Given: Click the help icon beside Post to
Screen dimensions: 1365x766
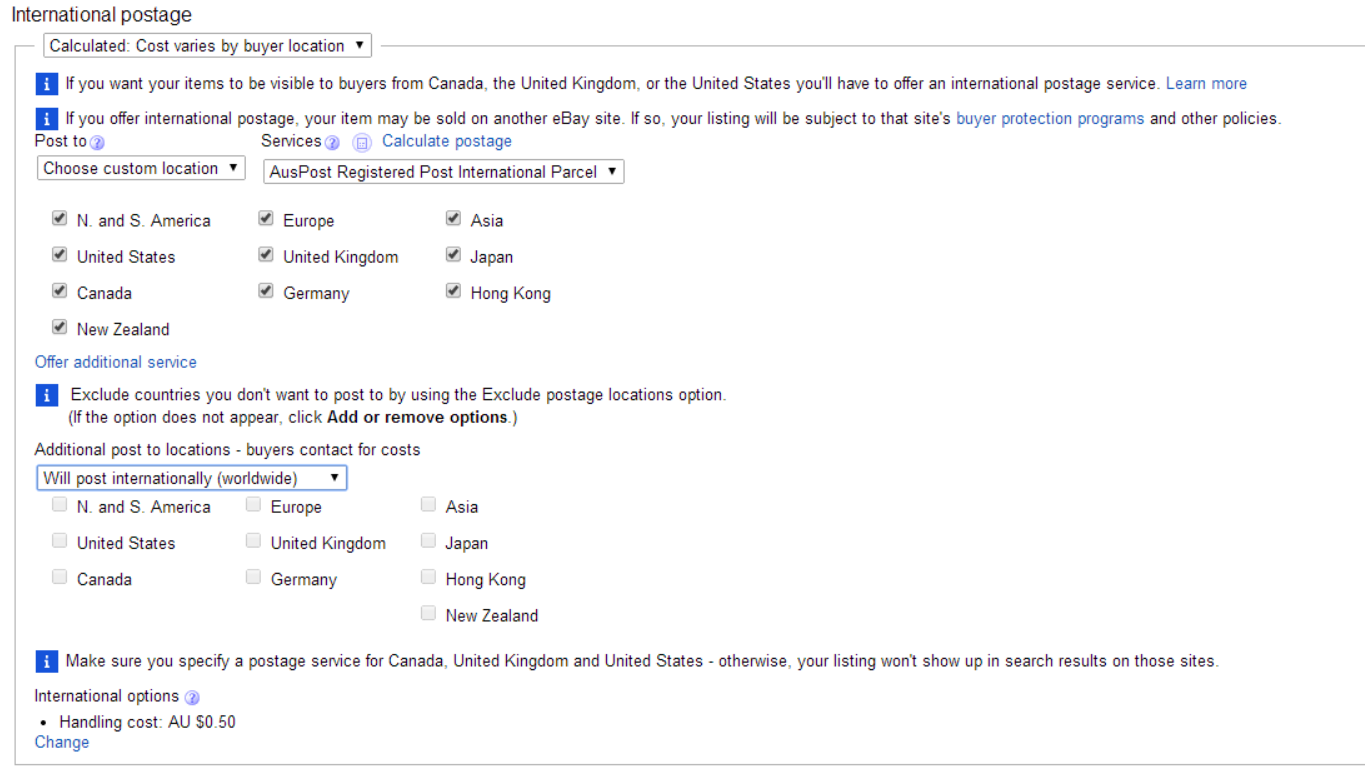Looking at the screenshot, I should tap(98, 143).
